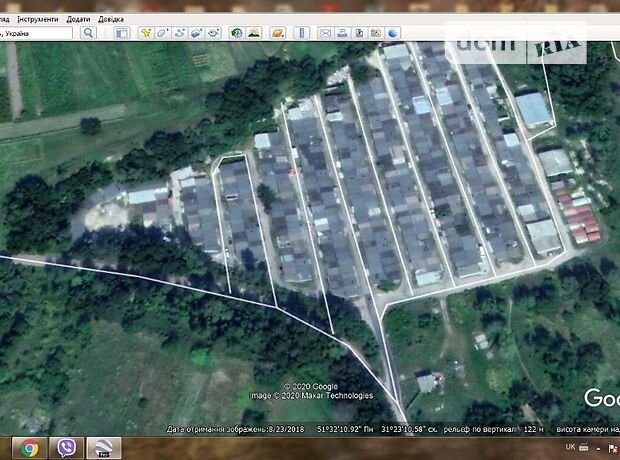620x460 pixels.
Task: Open Google Earth Pro taskbar button
Action: [x=104, y=448]
